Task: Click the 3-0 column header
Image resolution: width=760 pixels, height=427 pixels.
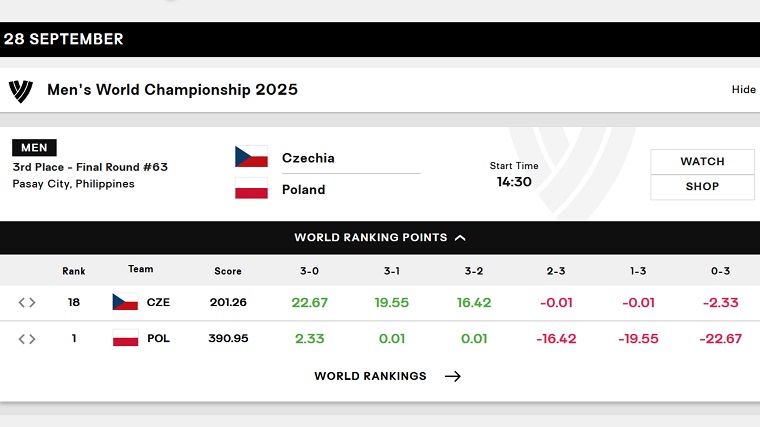Action: tap(309, 271)
